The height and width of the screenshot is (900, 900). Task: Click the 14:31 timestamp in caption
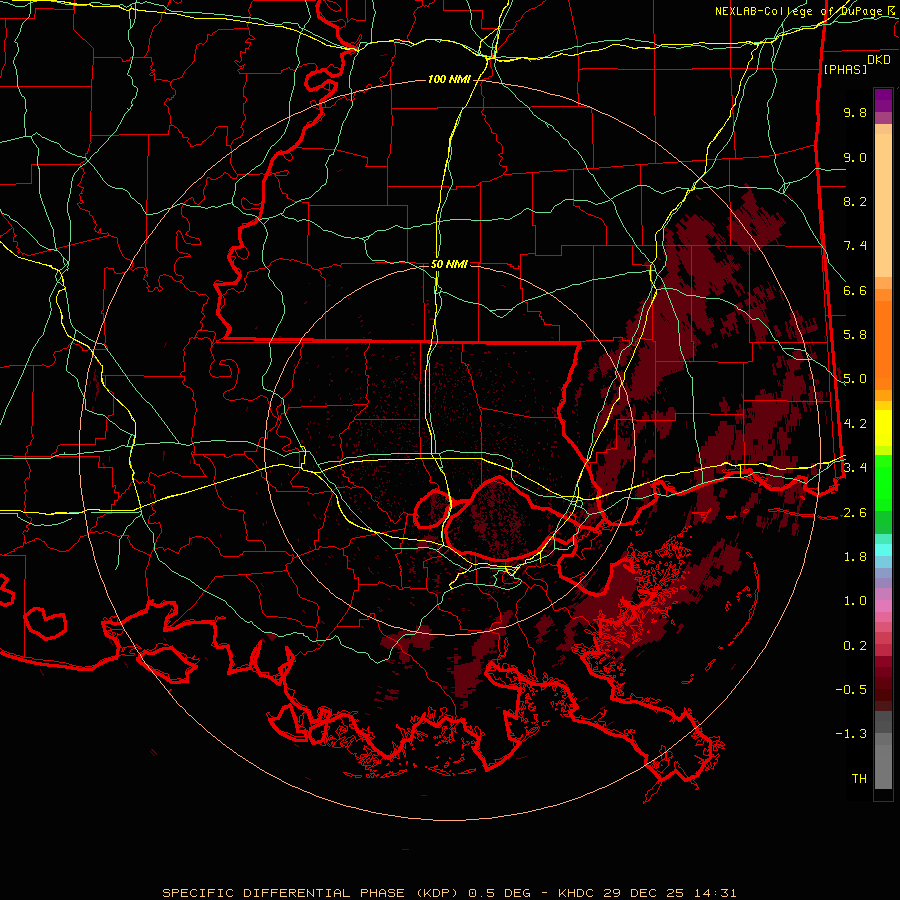(x=713, y=893)
